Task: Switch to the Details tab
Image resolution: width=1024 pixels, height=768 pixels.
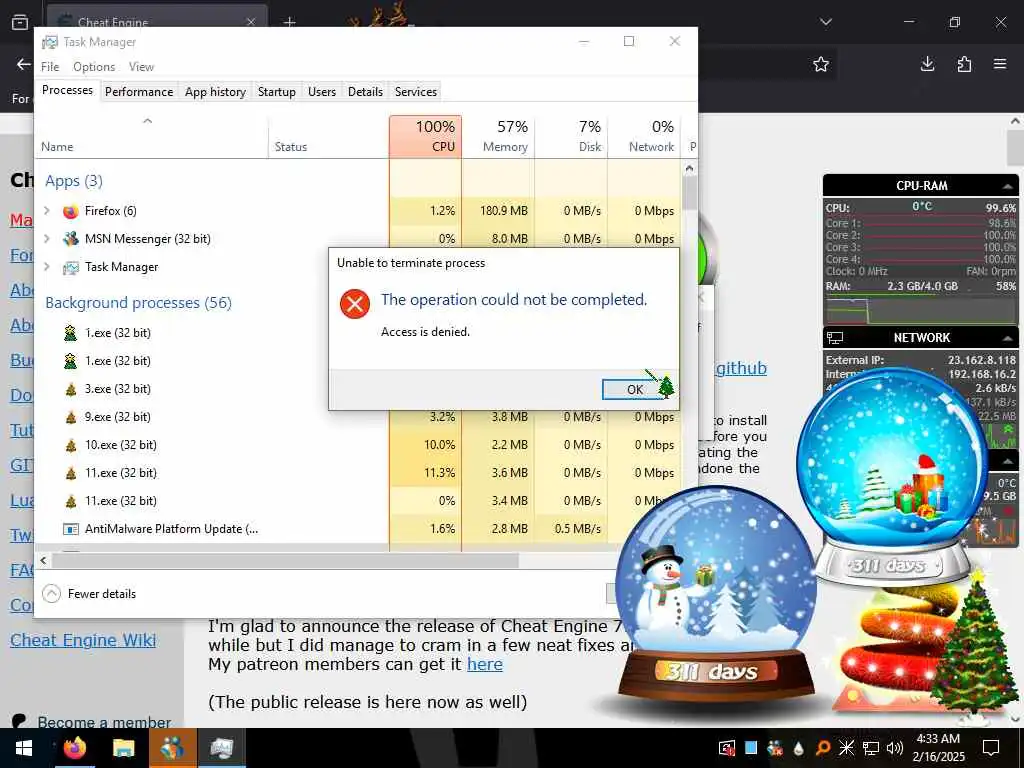Action: pos(365,91)
